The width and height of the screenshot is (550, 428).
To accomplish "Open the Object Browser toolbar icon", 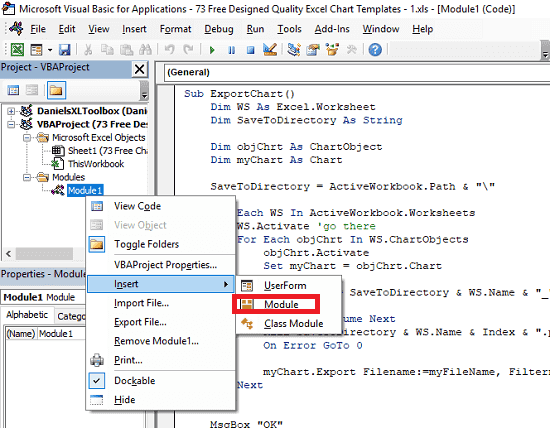I will [332, 50].
